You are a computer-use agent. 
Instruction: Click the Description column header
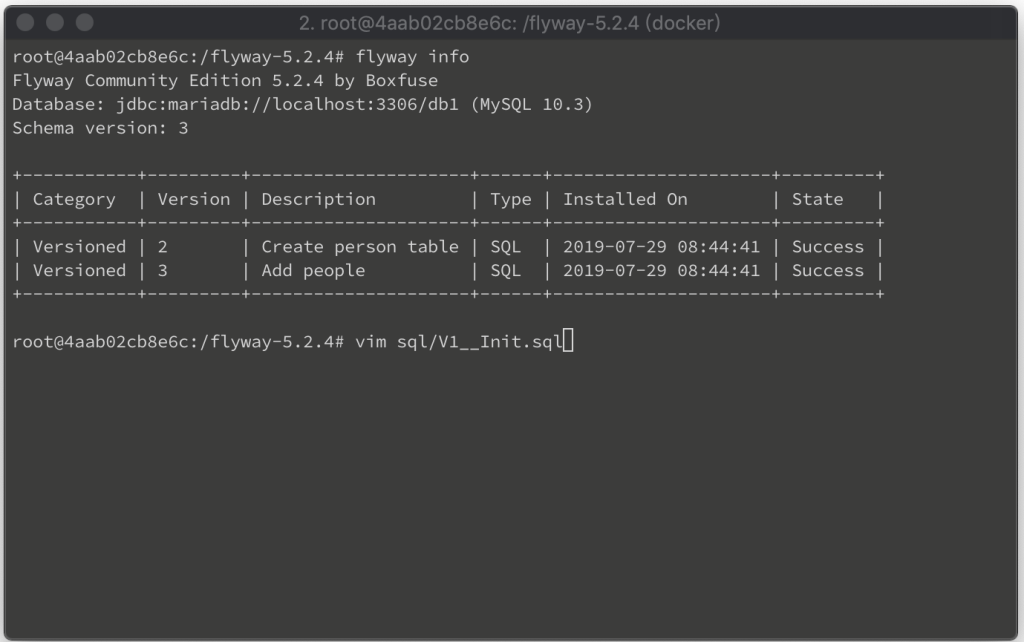pos(319,200)
